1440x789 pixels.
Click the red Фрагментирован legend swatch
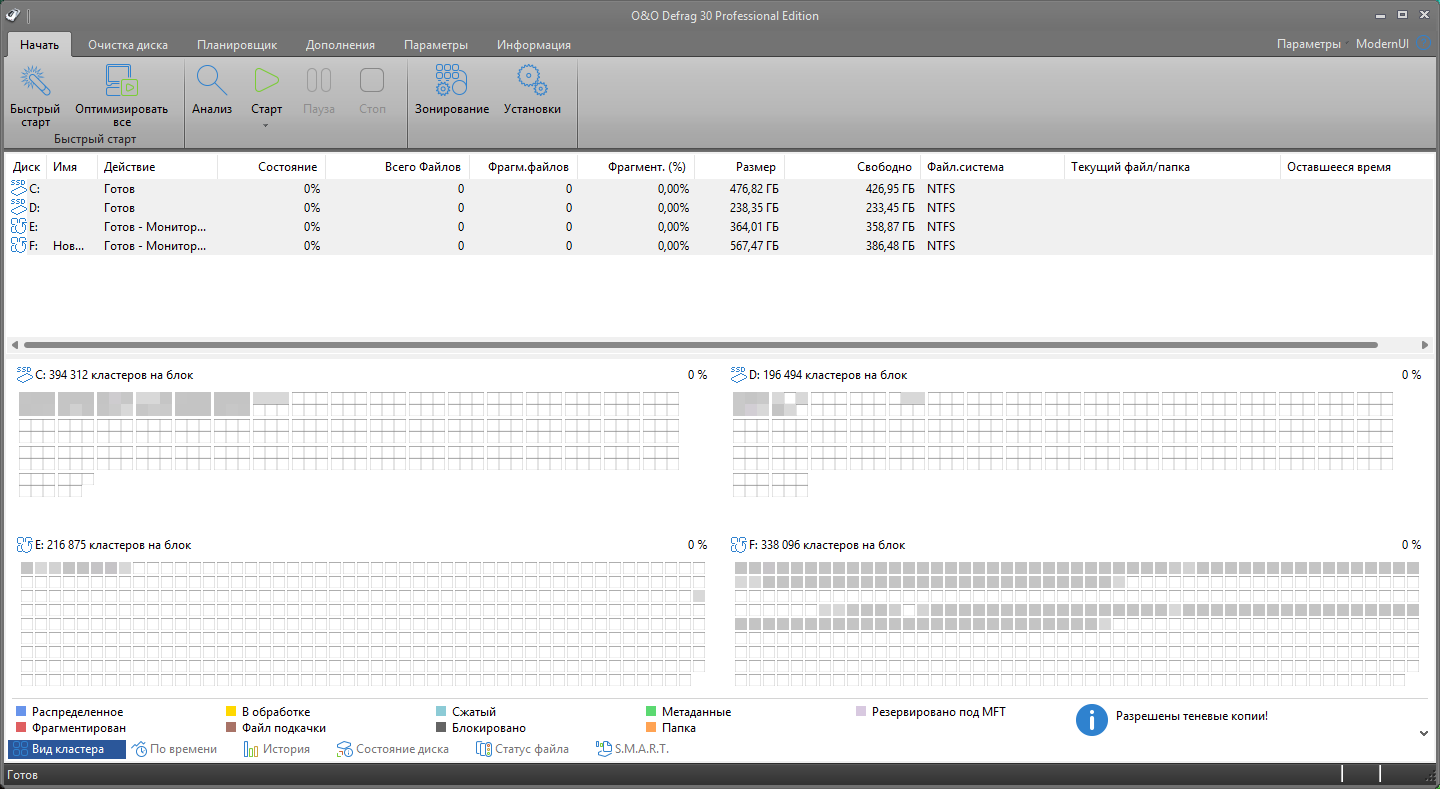point(21,728)
